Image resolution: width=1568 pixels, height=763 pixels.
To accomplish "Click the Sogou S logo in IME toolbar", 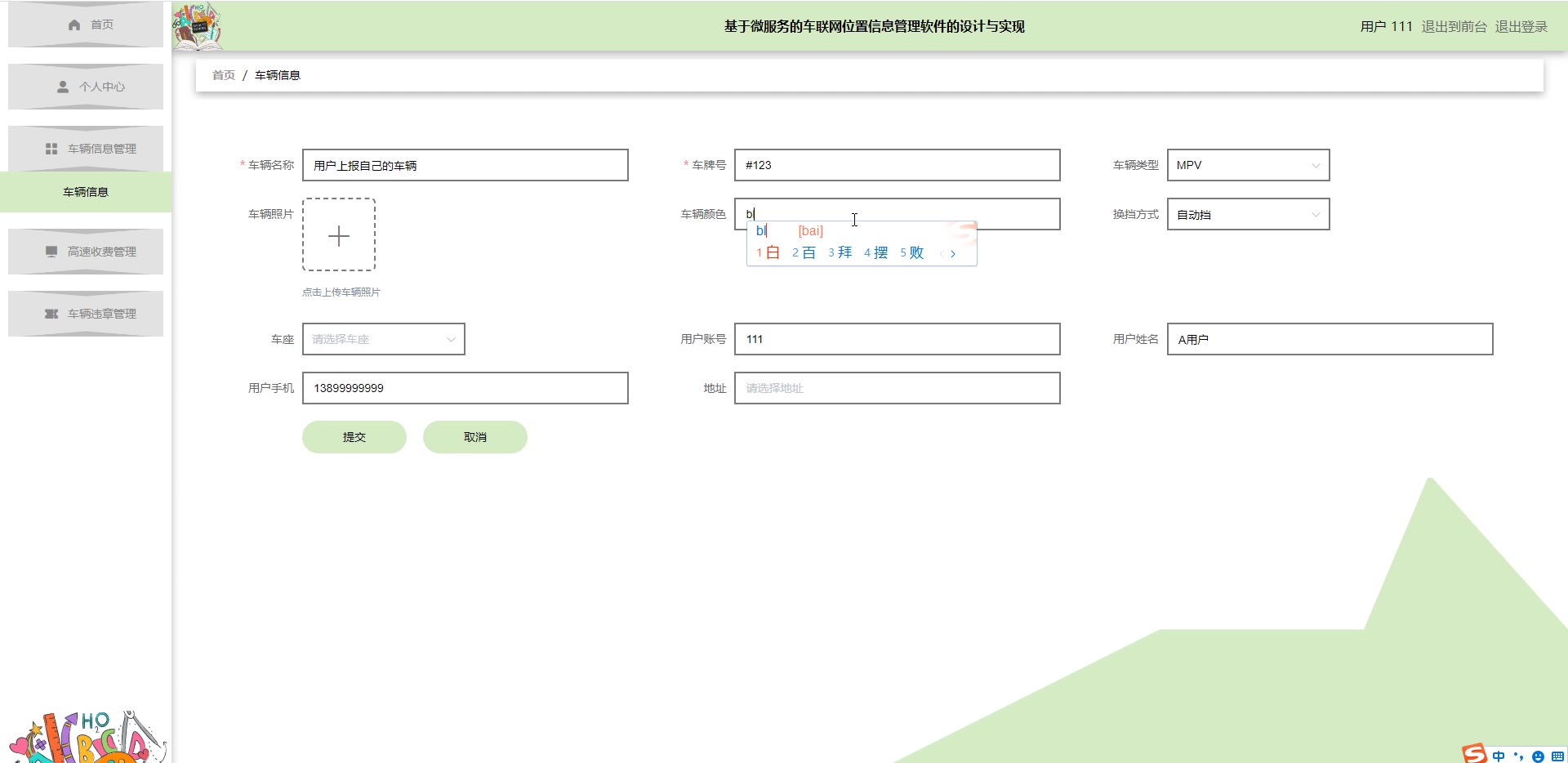I will pyautogui.click(x=1475, y=753).
